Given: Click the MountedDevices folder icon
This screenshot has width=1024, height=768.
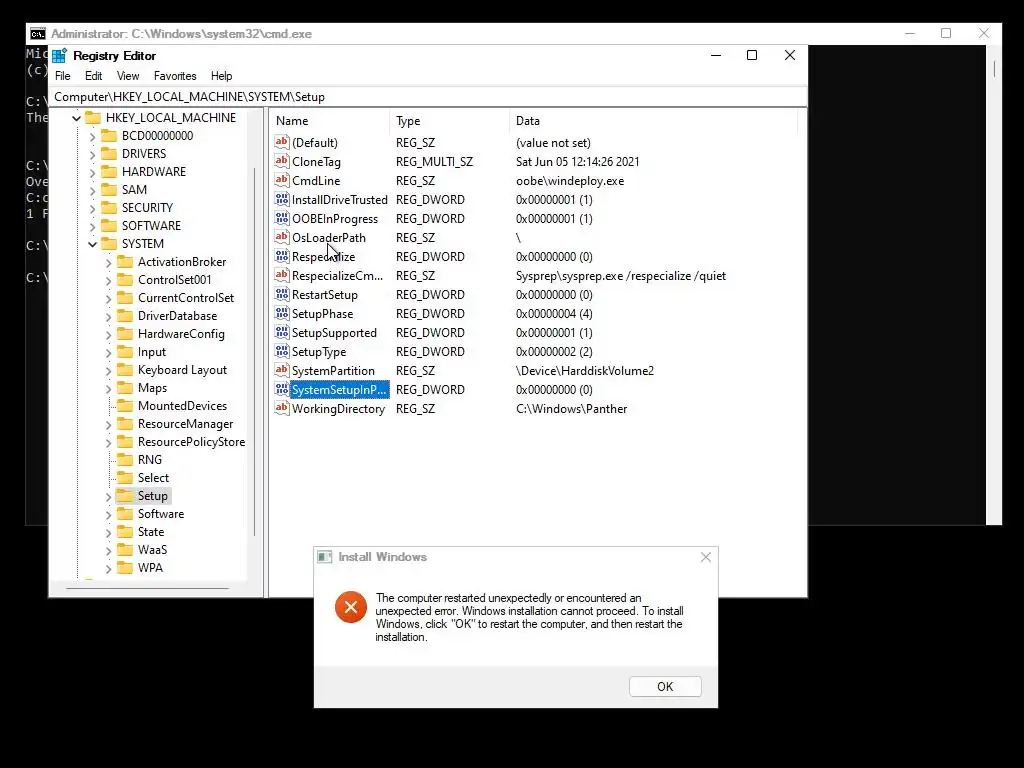Looking at the screenshot, I should point(125,406).
